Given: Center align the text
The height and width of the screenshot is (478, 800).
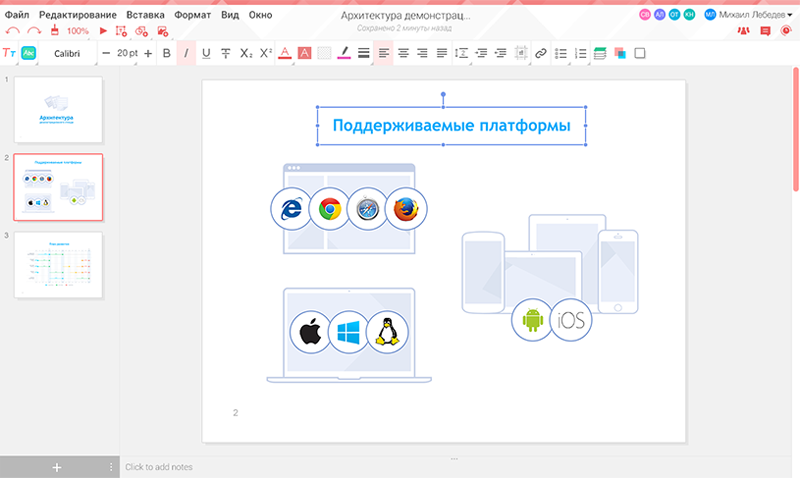Looking at the screenshot, I should [x=403, y=53].
